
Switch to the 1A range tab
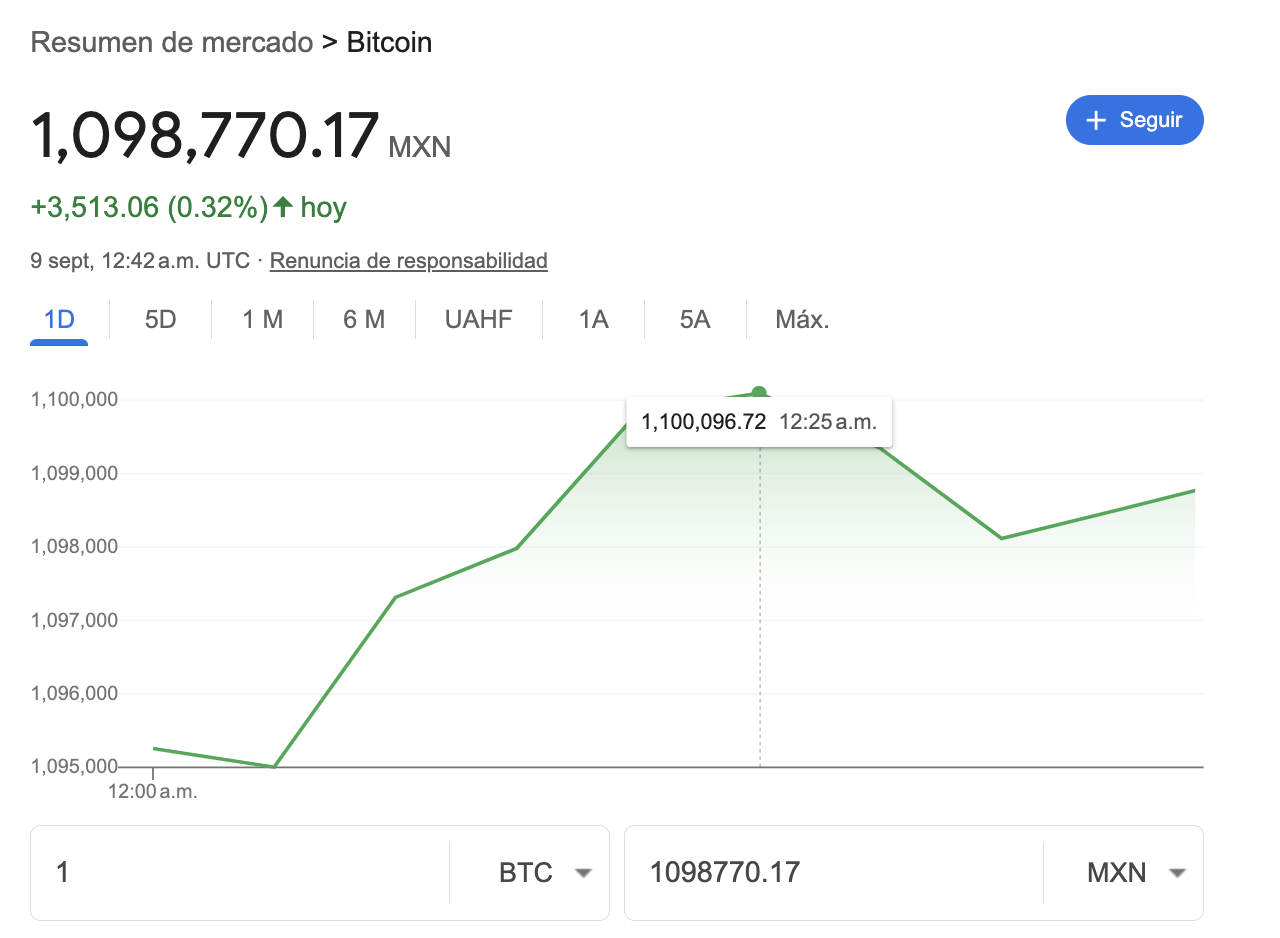pos(593,320)
